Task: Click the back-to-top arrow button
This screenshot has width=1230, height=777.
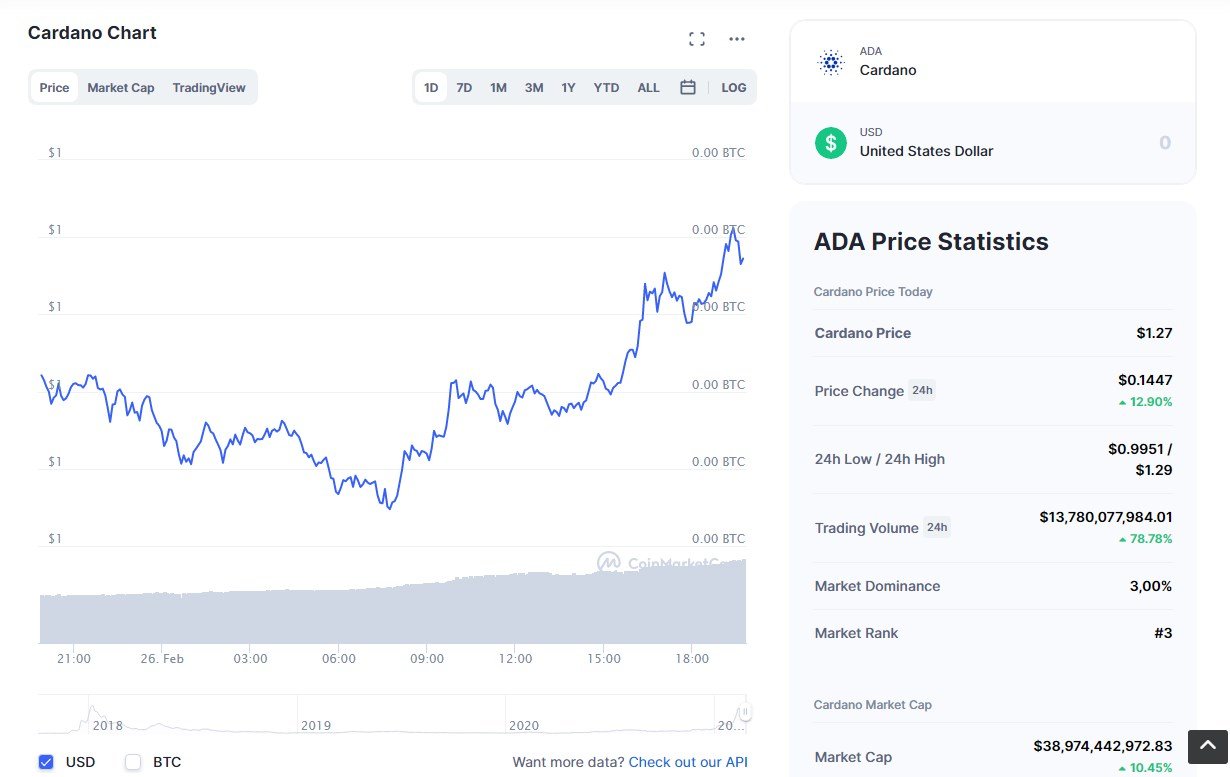Action: [1207, 746]
